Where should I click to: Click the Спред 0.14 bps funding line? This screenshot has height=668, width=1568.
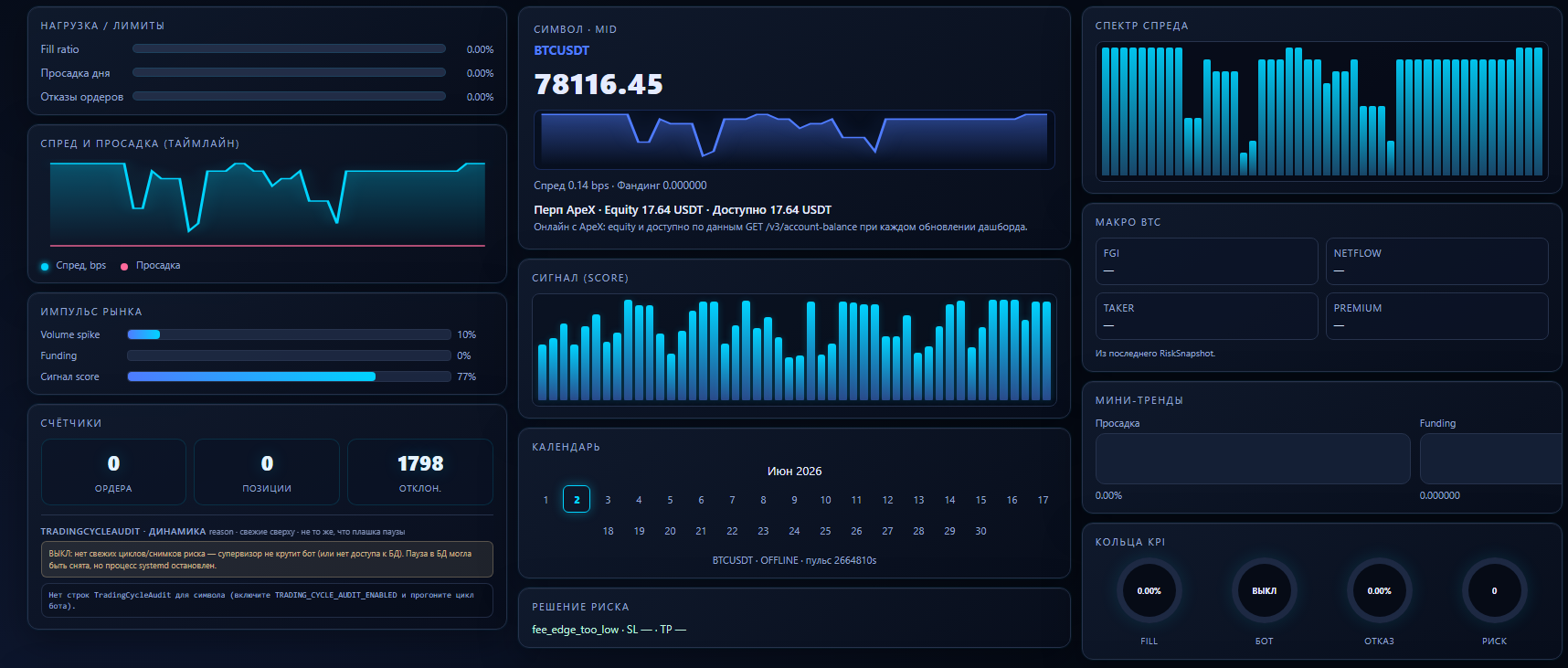pos(620,186)
